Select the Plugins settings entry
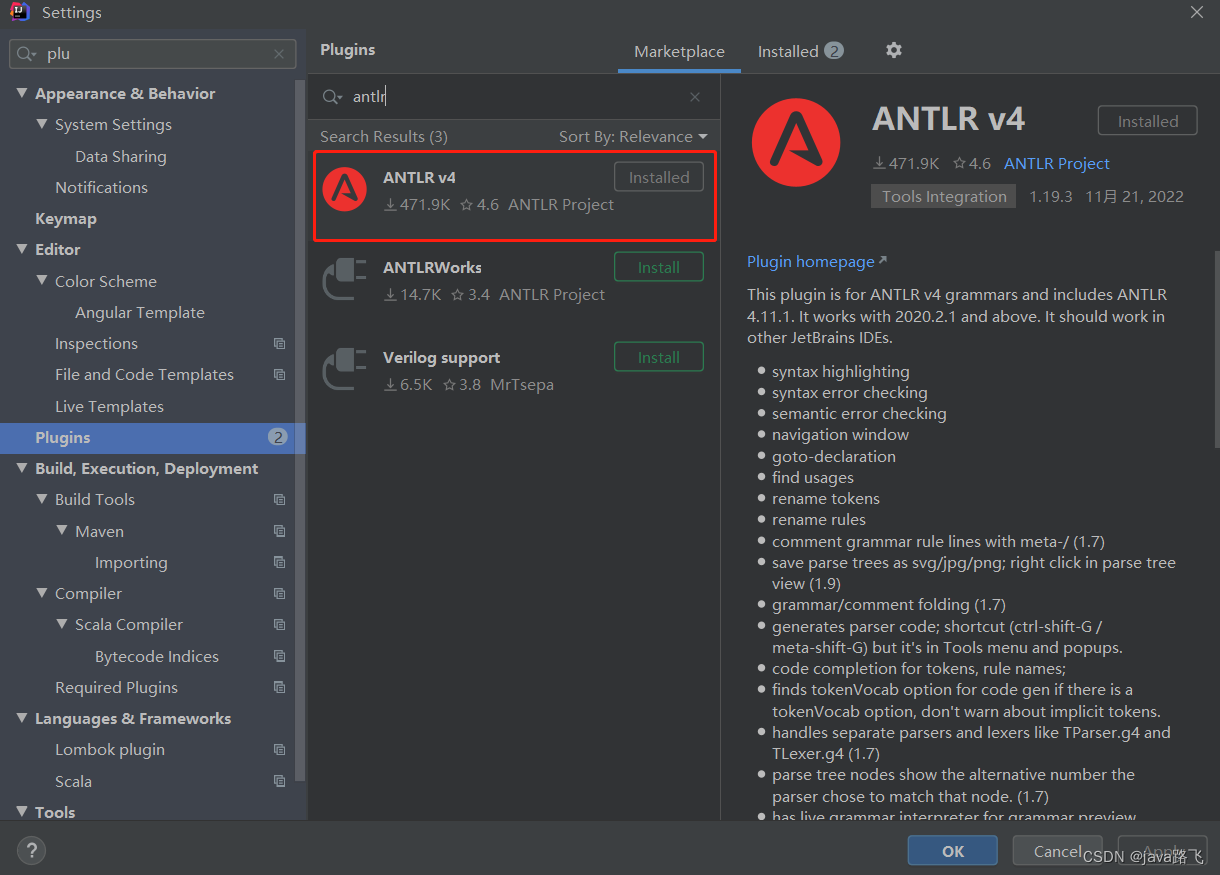This screenshot has height=875, width=1220. 153,437
